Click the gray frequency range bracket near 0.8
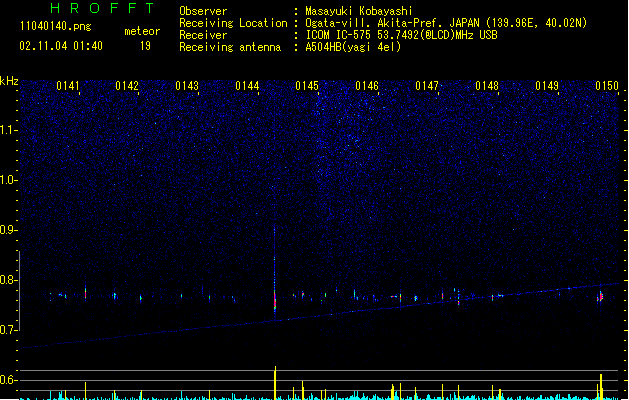Screen dimensions: 629x400 pyautogui.click(x=19, y=291)
